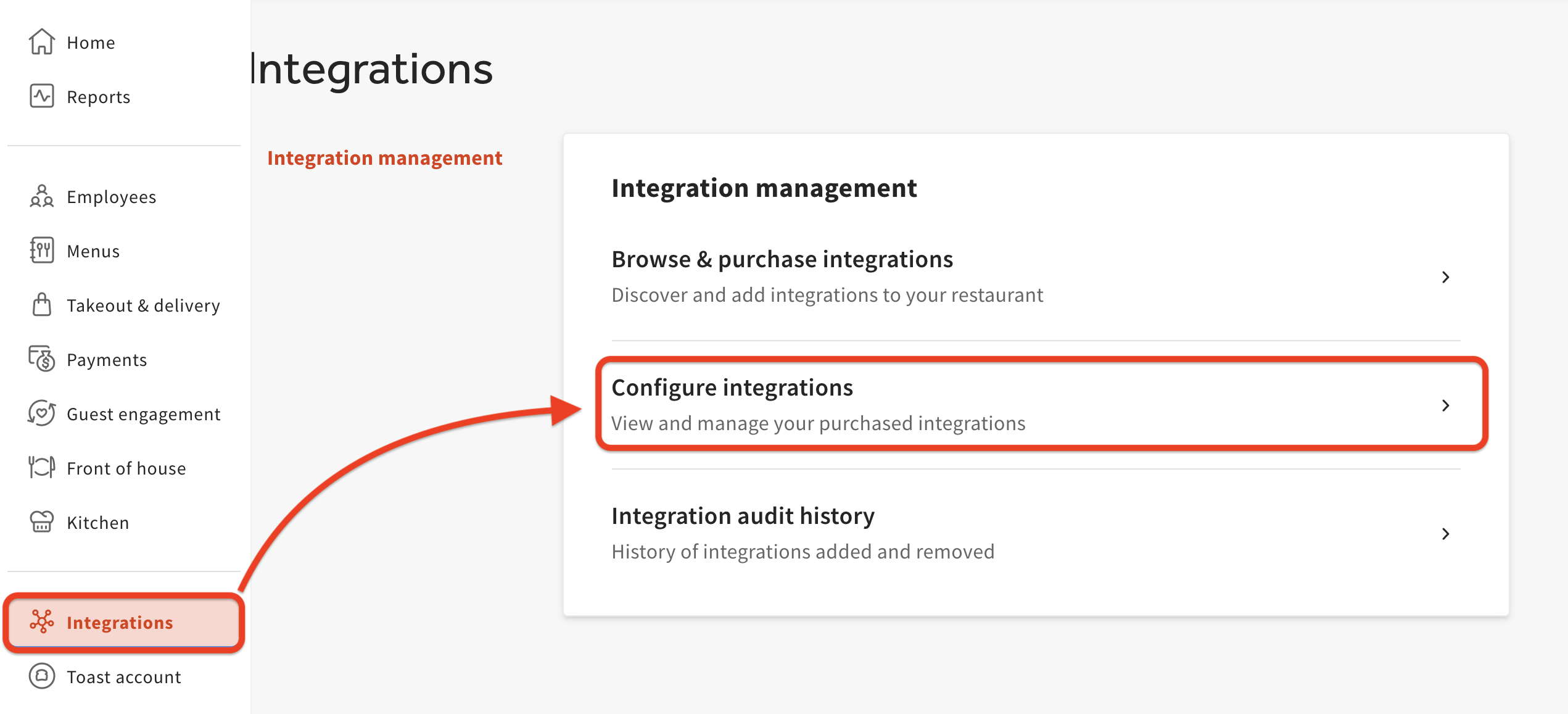Select Integration management red section link
The width and height of the screenshot is (1568, 714).
(384, 158)
